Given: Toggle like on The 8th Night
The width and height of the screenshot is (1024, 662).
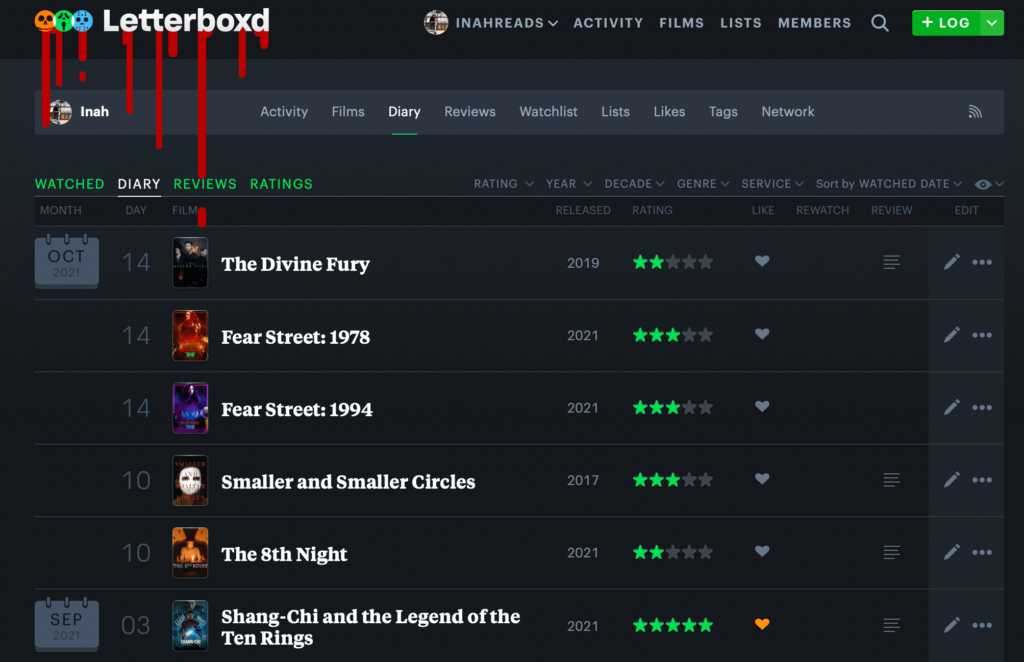Looking at the screenshot, I should coord(762,552).
